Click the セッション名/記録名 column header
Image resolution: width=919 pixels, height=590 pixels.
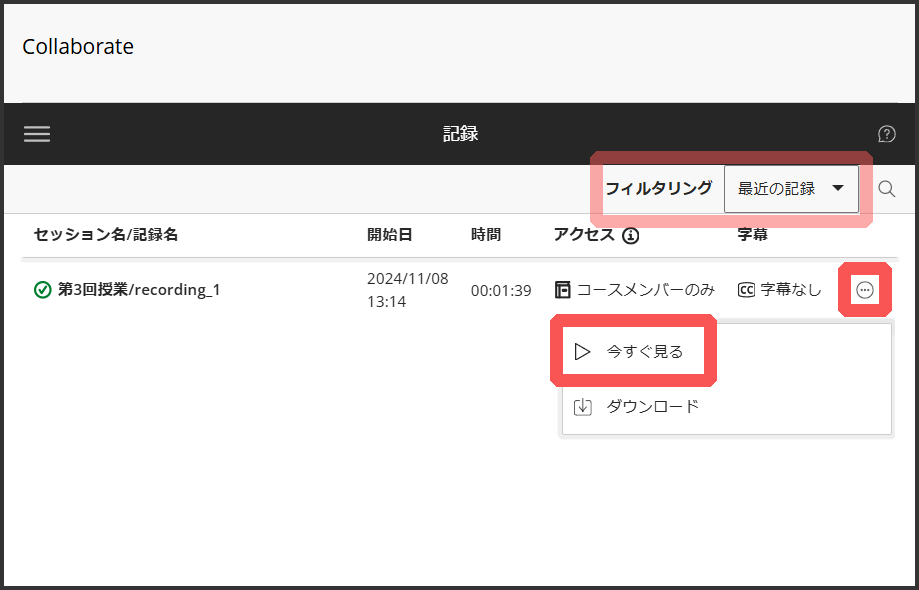click(x=106, y=235)
